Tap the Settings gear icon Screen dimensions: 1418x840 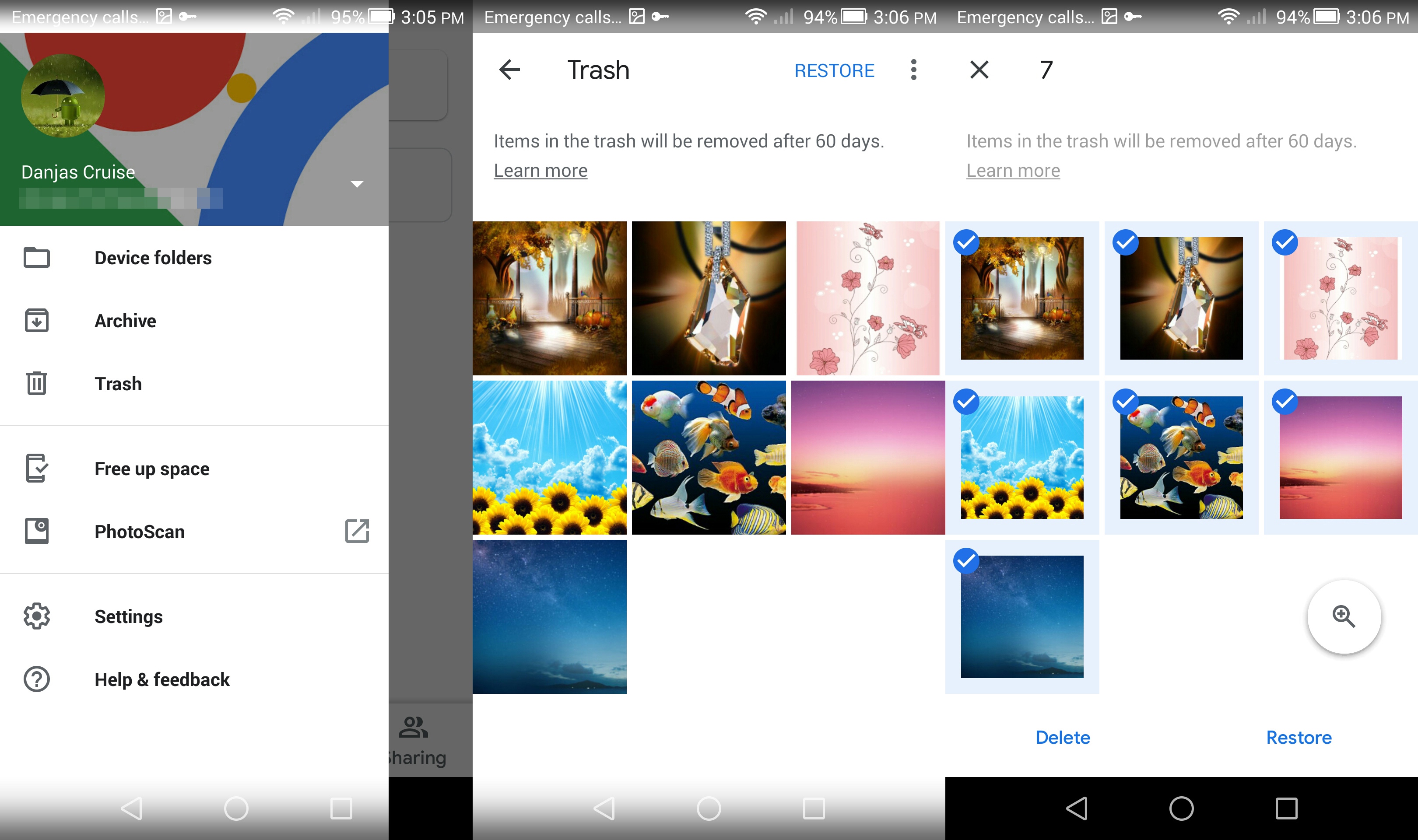pyautogui.click(x=37, y=617)
